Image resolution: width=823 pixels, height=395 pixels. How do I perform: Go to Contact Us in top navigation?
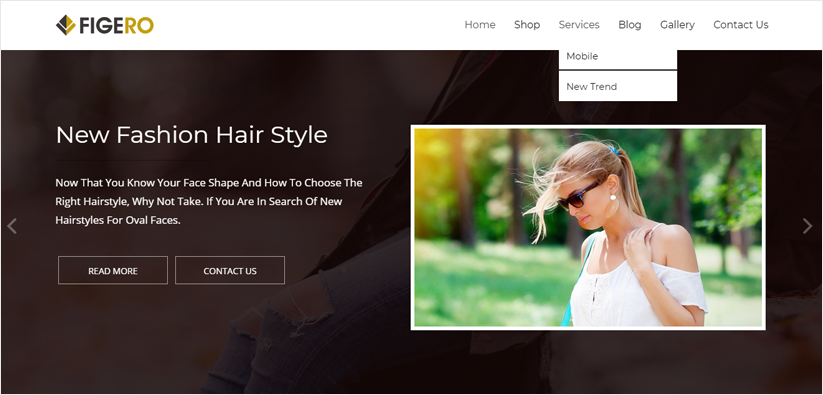[x=741, y=25]
